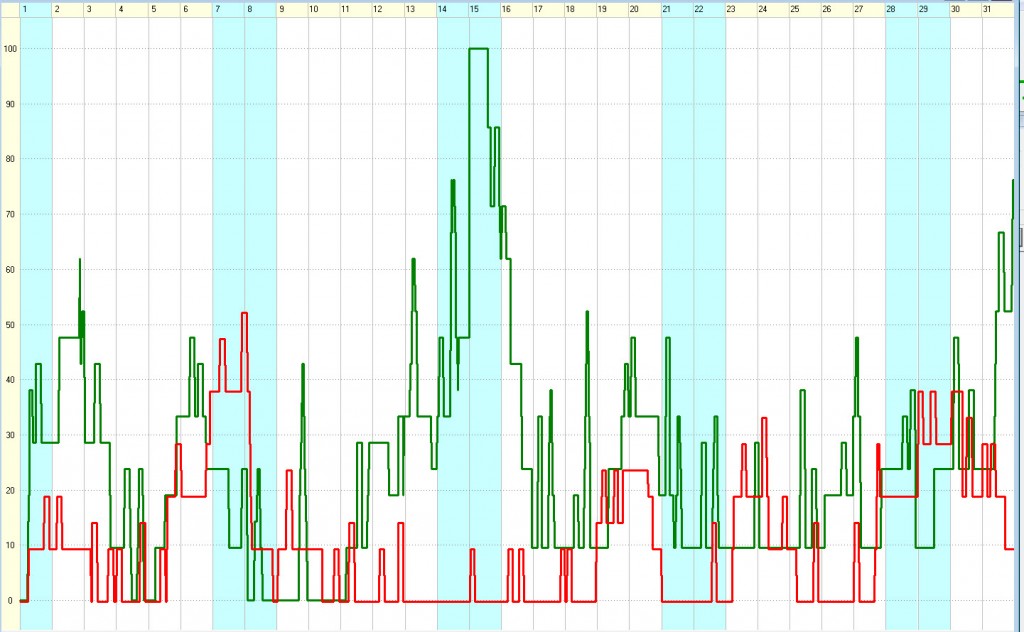Screen dimensions: 1024x632
Task: Select the day 31 header cell
Action: point(998,9)
